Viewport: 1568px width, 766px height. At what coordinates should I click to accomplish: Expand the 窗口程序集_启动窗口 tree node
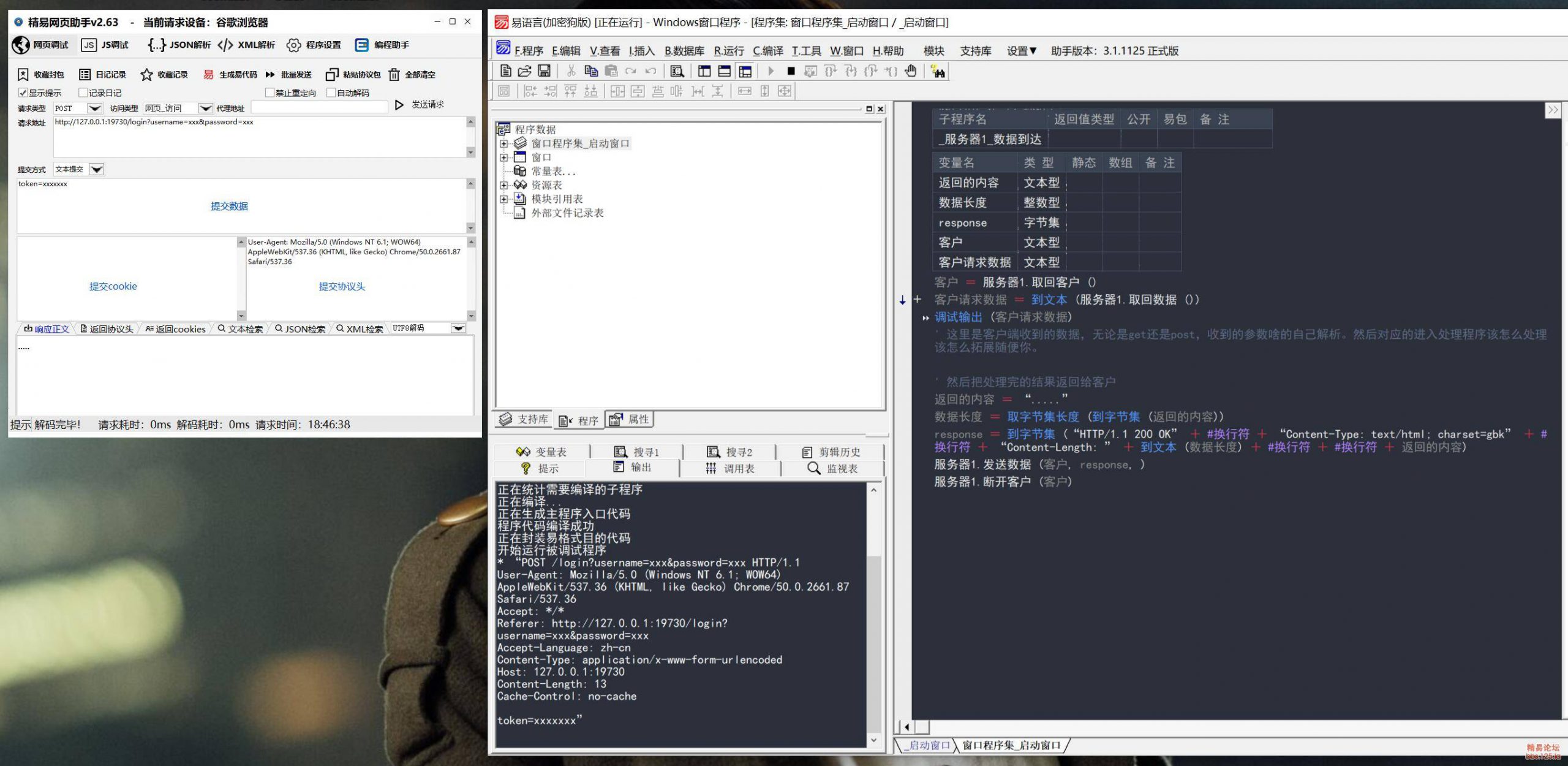point(503,143)
